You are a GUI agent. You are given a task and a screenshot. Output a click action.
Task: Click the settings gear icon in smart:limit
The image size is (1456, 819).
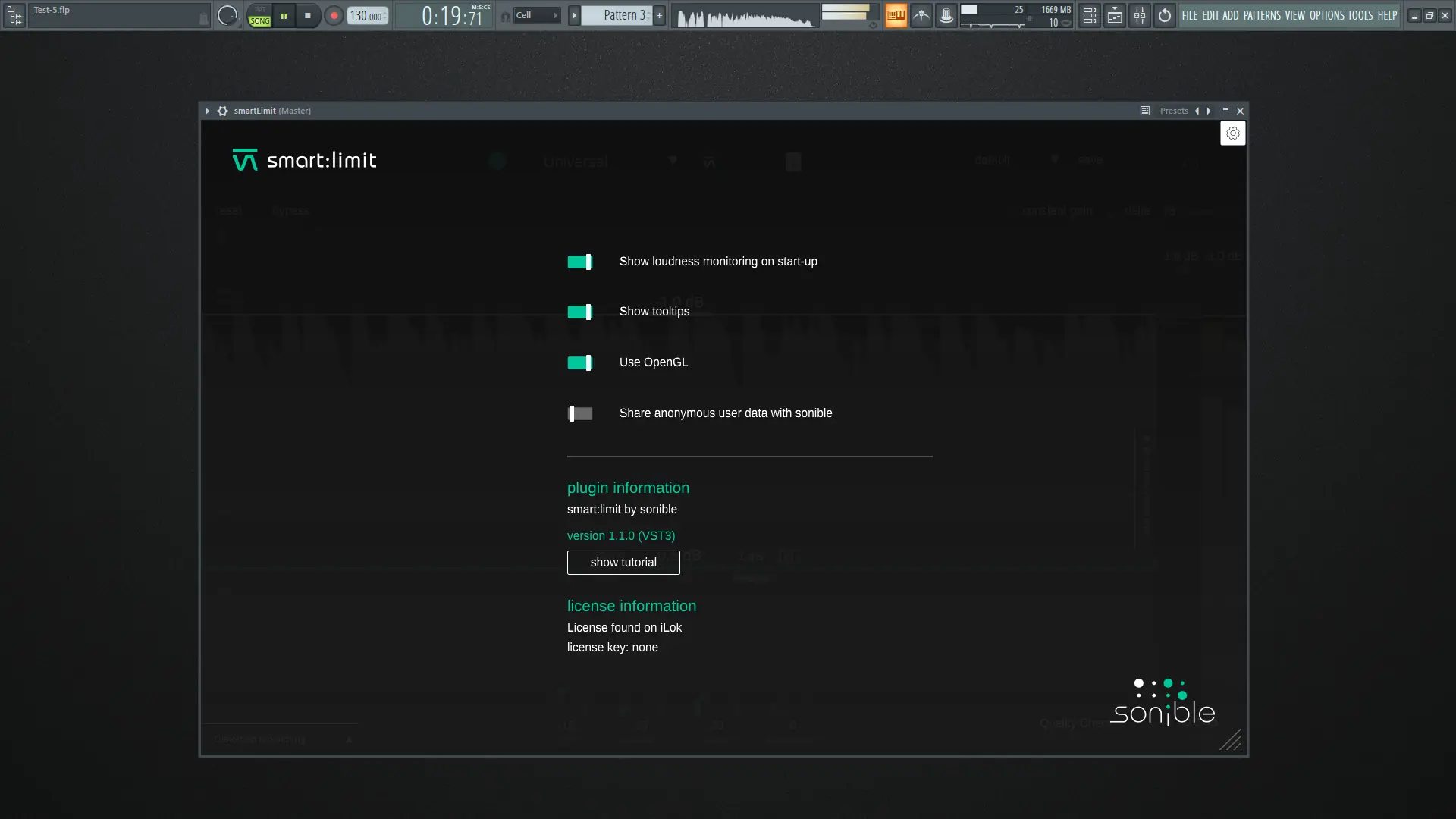[1232, 133]
